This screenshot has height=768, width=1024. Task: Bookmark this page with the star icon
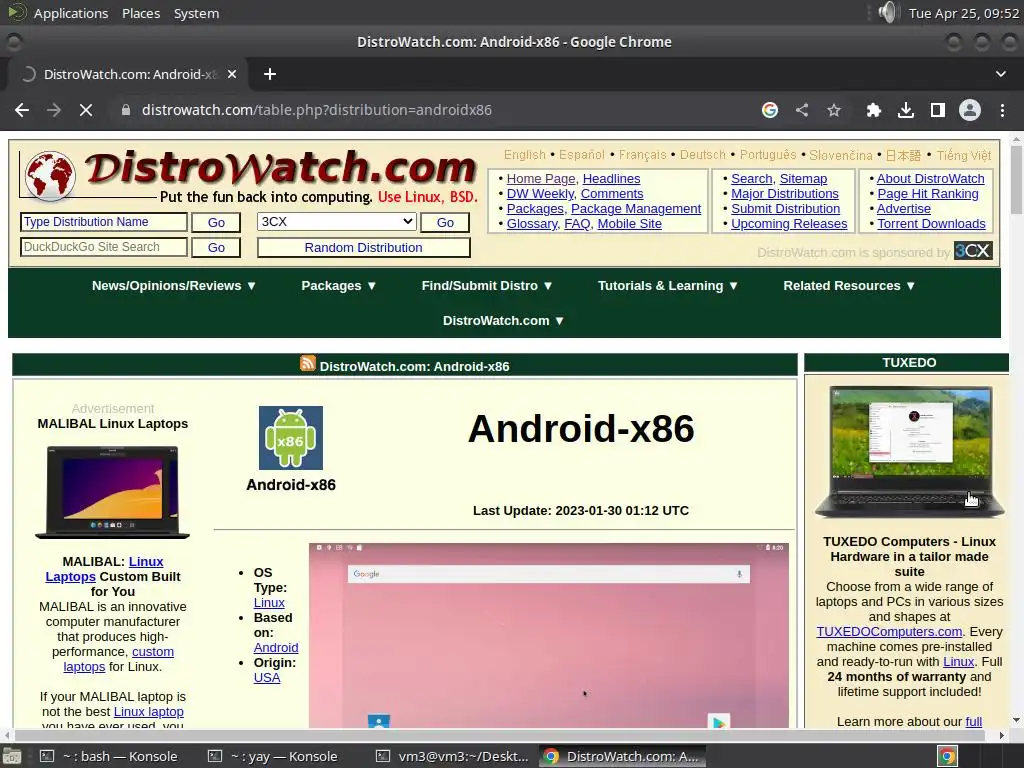click(834, 110)
